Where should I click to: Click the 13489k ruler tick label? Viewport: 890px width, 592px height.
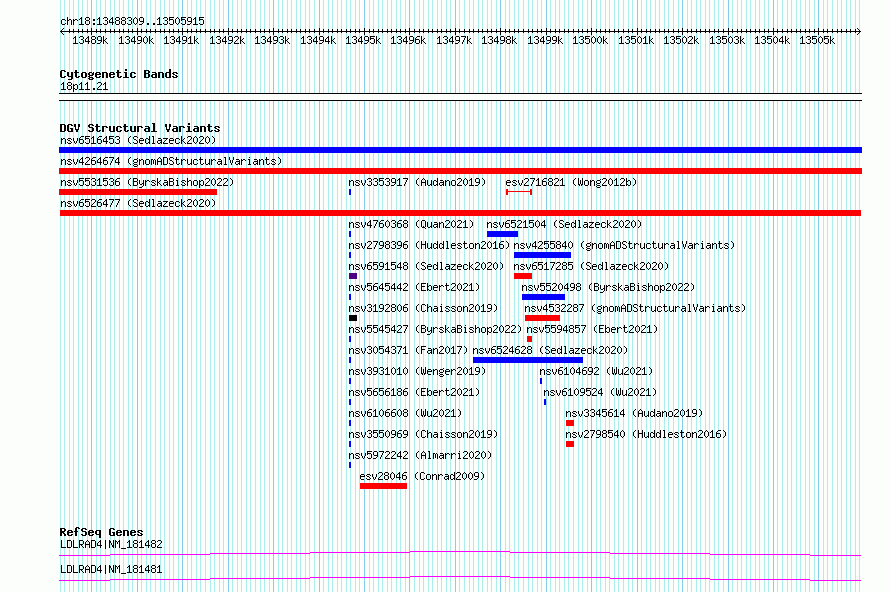90,40
